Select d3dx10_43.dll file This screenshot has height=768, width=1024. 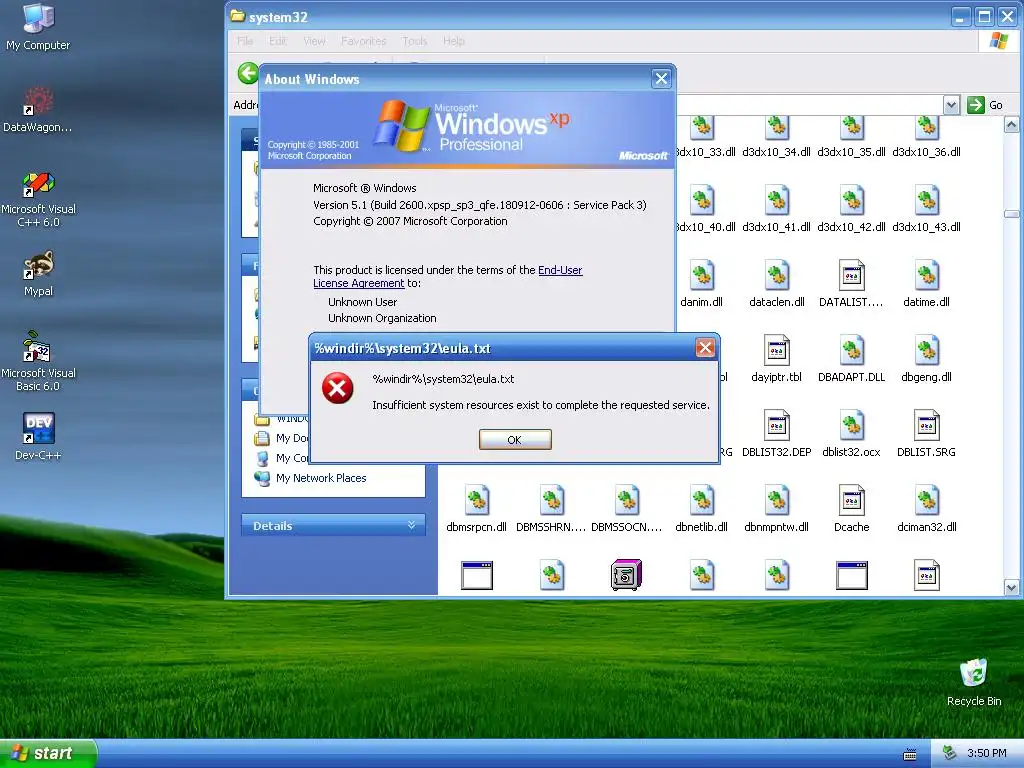click(x=926, y=209)
